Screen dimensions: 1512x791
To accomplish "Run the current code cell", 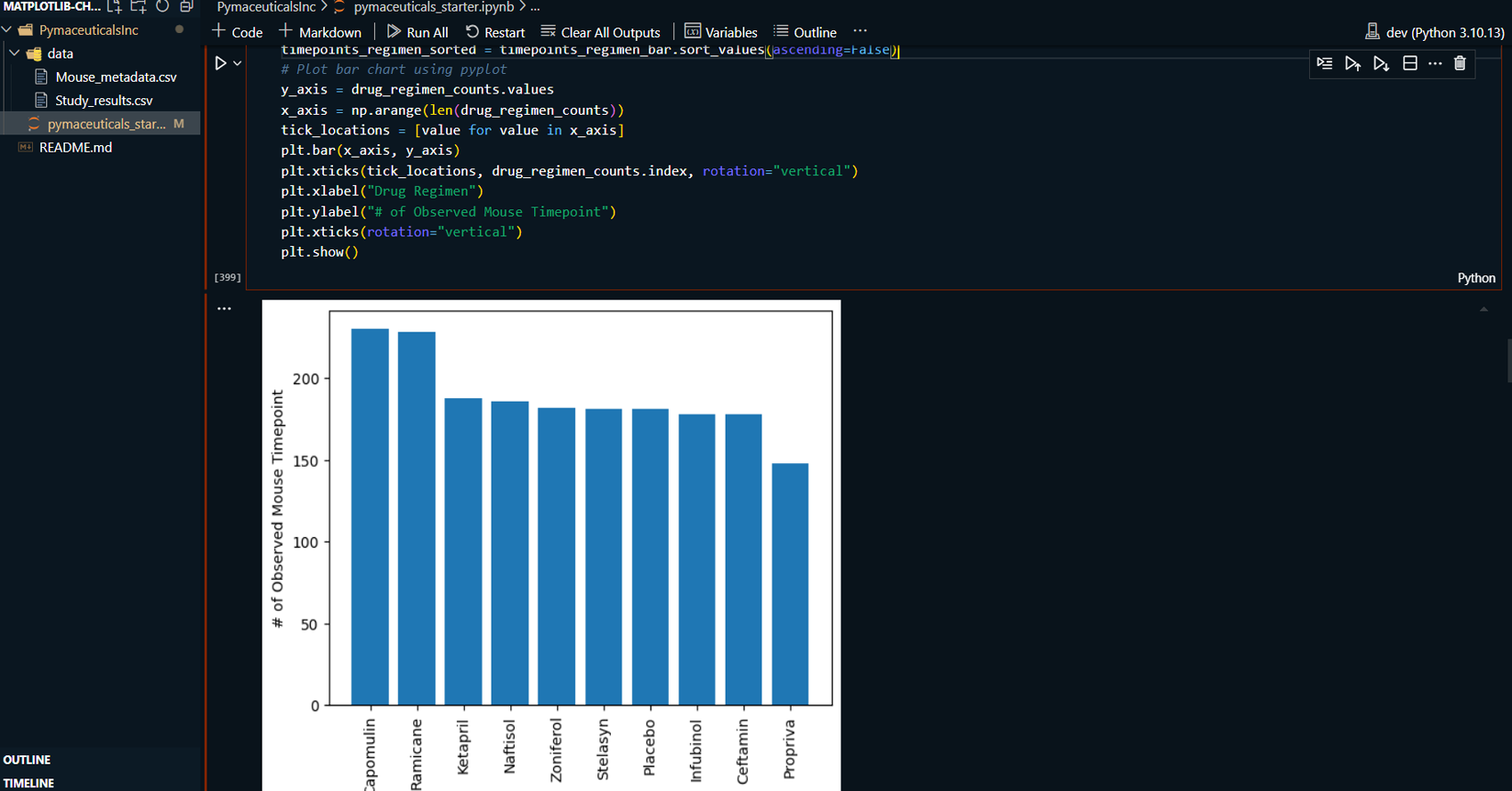I will pos(220,63).
